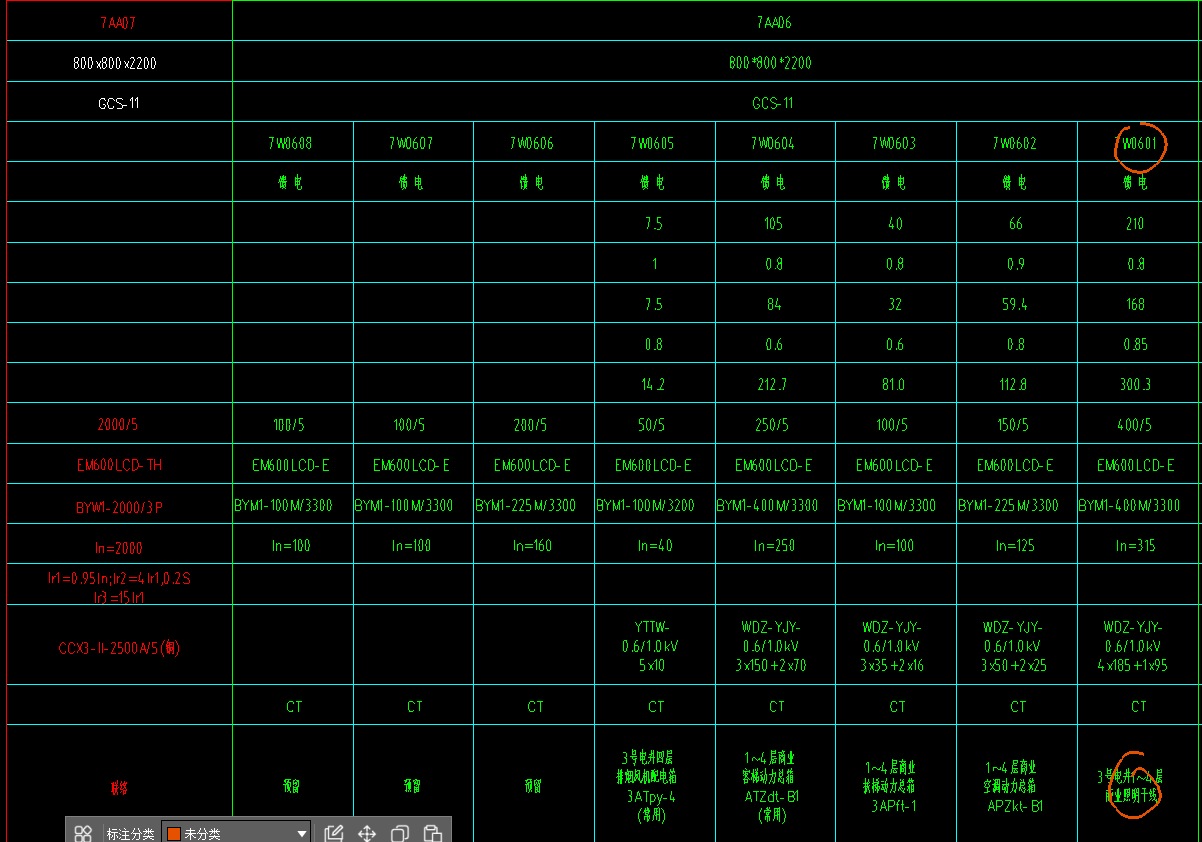Screen dimensions: 1202x842
Task: Select the CT ratio 50/5
Action: [653, 425]
